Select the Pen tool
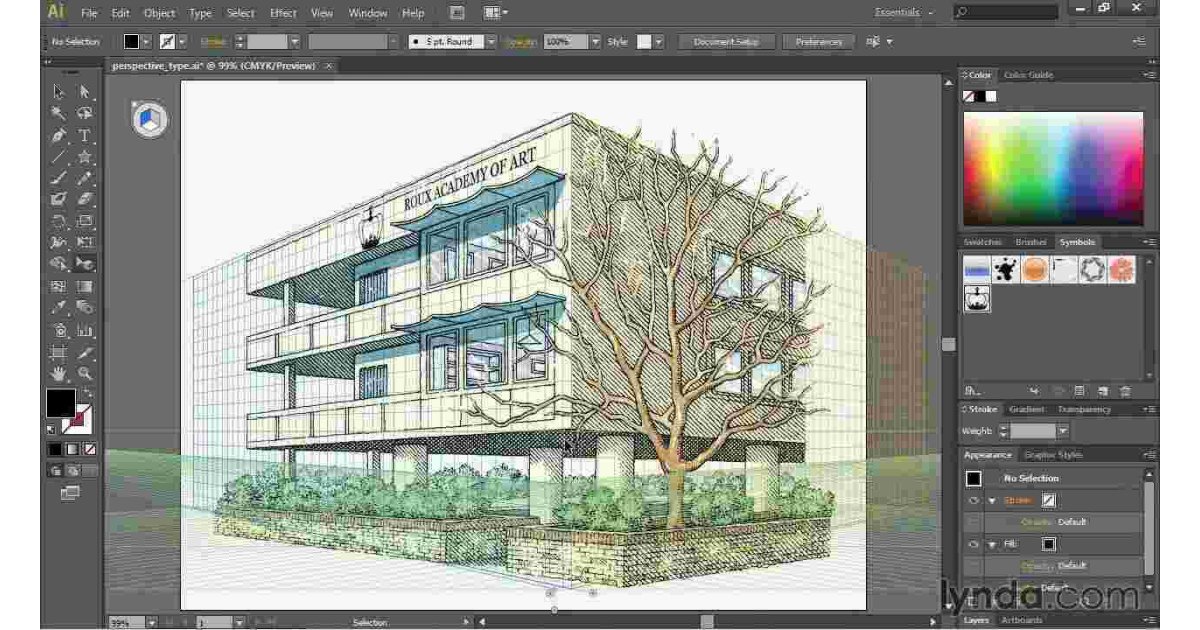The image size is (1200, 630). [x=59, y=135]
